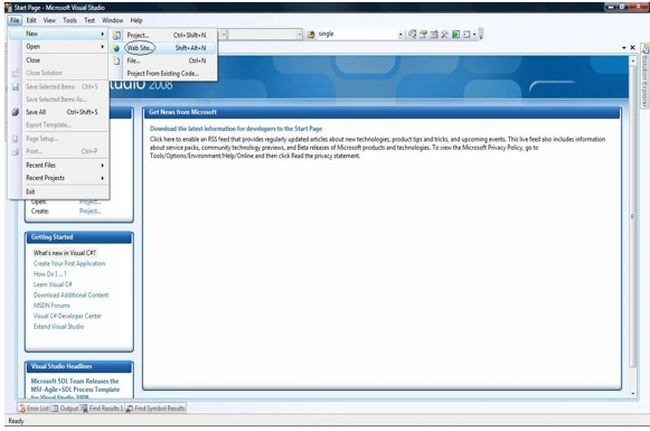This screenshot has width=650, height=431.
Task: Click the Save All stacked-disks icon
Action: click(x=15, y=112)
